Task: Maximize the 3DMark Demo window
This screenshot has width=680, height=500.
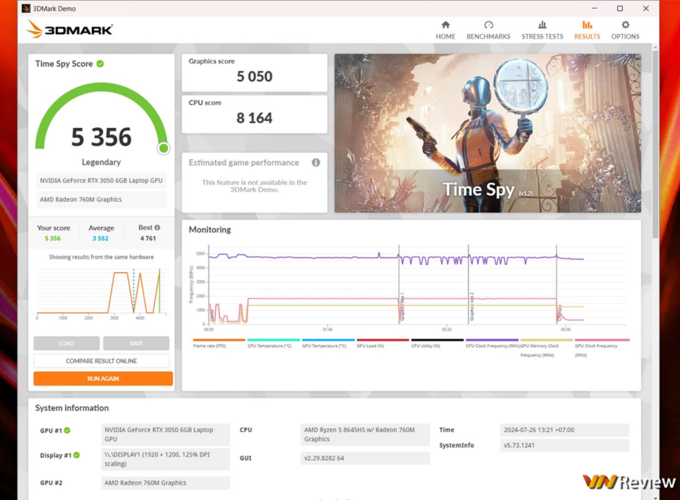Action: 620,8
